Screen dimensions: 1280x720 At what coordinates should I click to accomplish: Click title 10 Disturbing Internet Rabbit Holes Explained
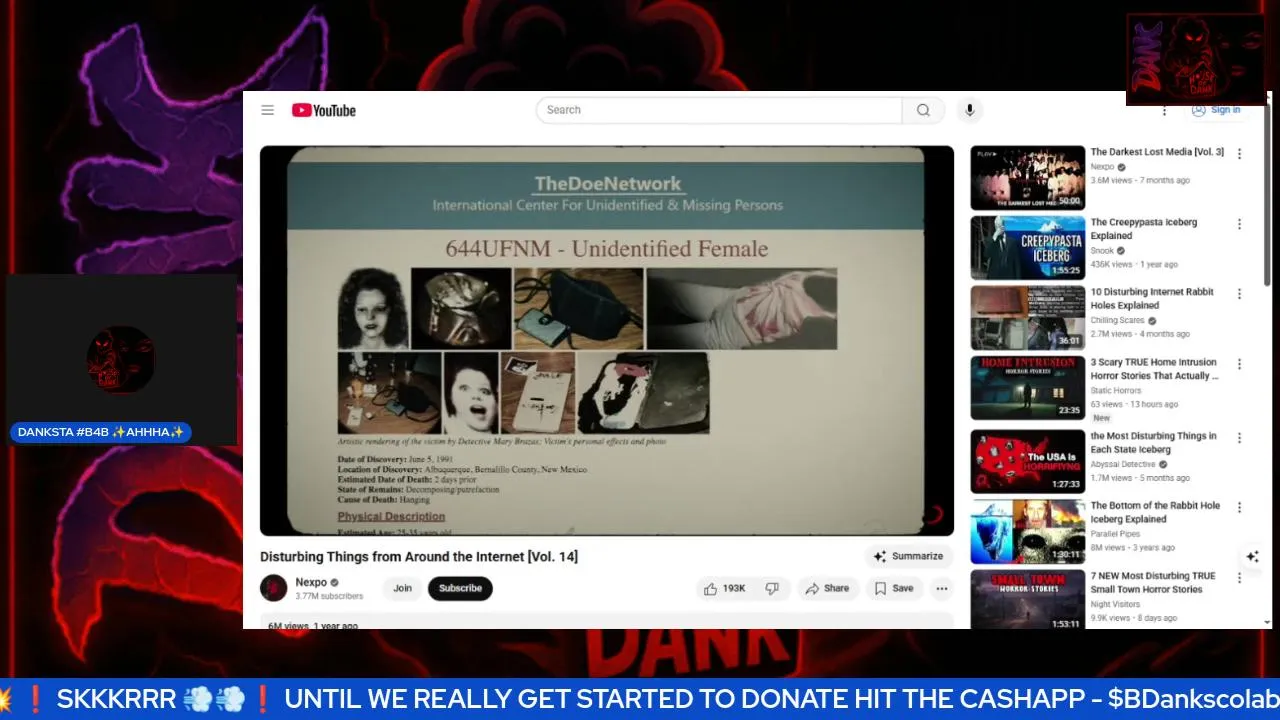1152,299
